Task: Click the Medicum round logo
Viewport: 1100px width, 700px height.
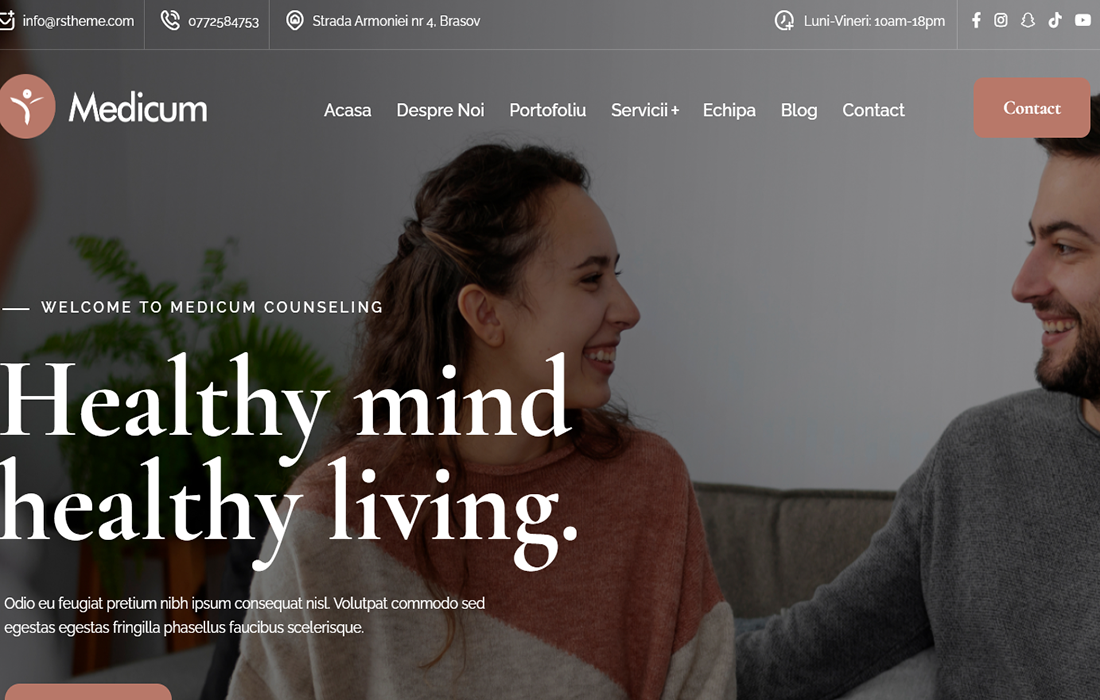Action: coord(27,107)
